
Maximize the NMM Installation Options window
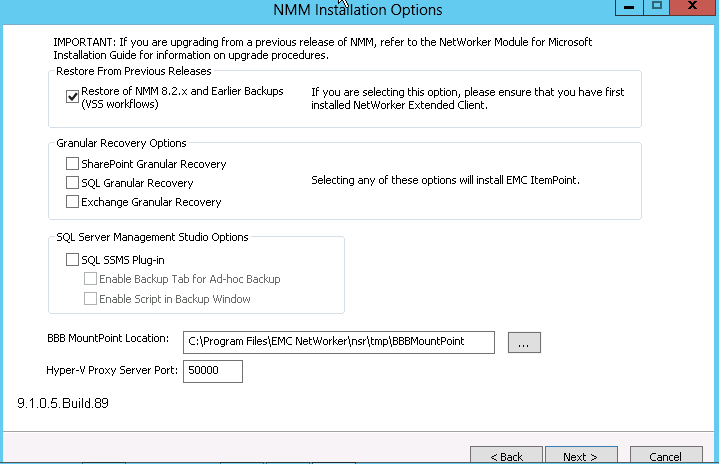tap(657, 7)
